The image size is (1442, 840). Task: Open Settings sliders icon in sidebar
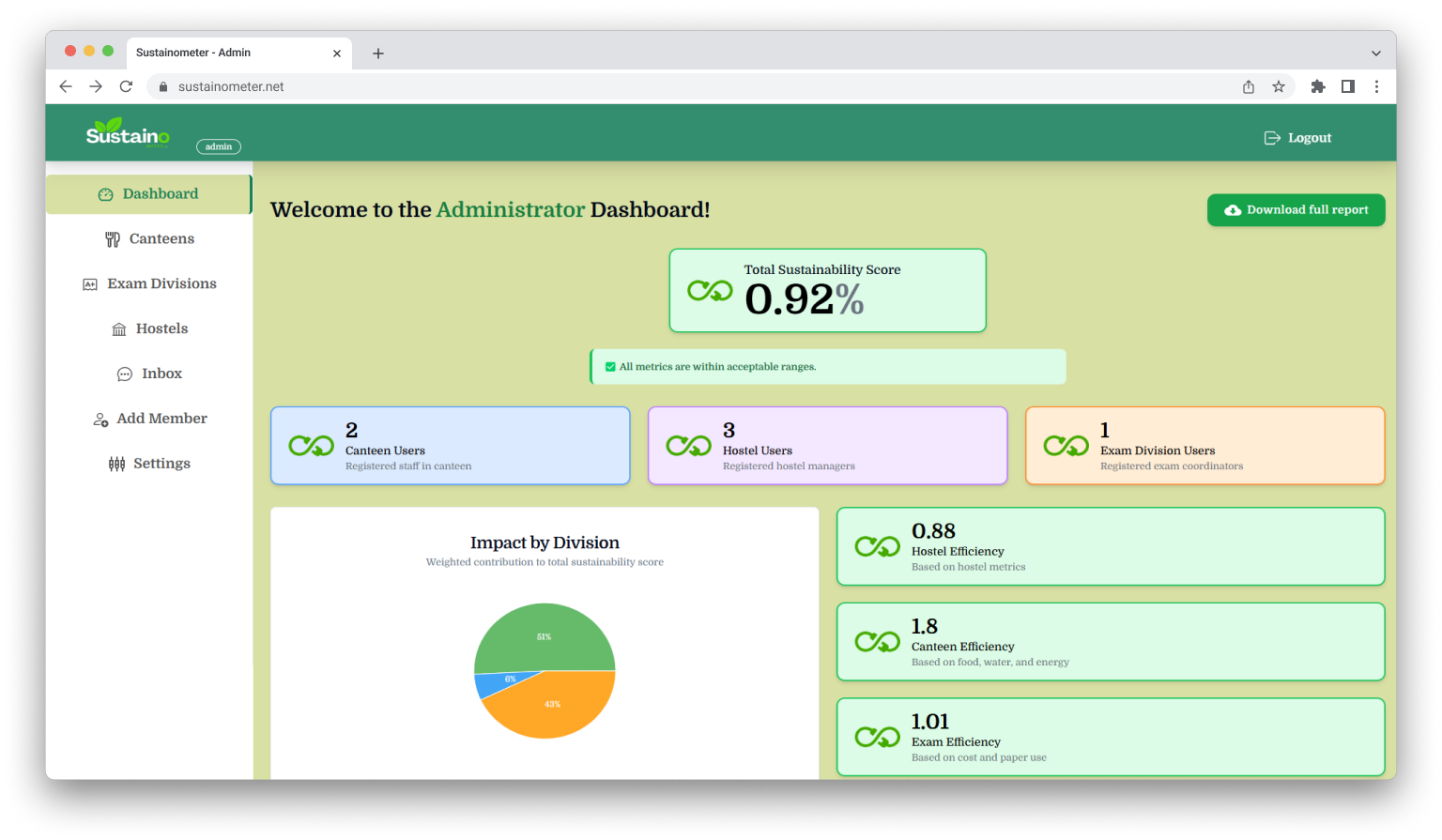point(116,464)
